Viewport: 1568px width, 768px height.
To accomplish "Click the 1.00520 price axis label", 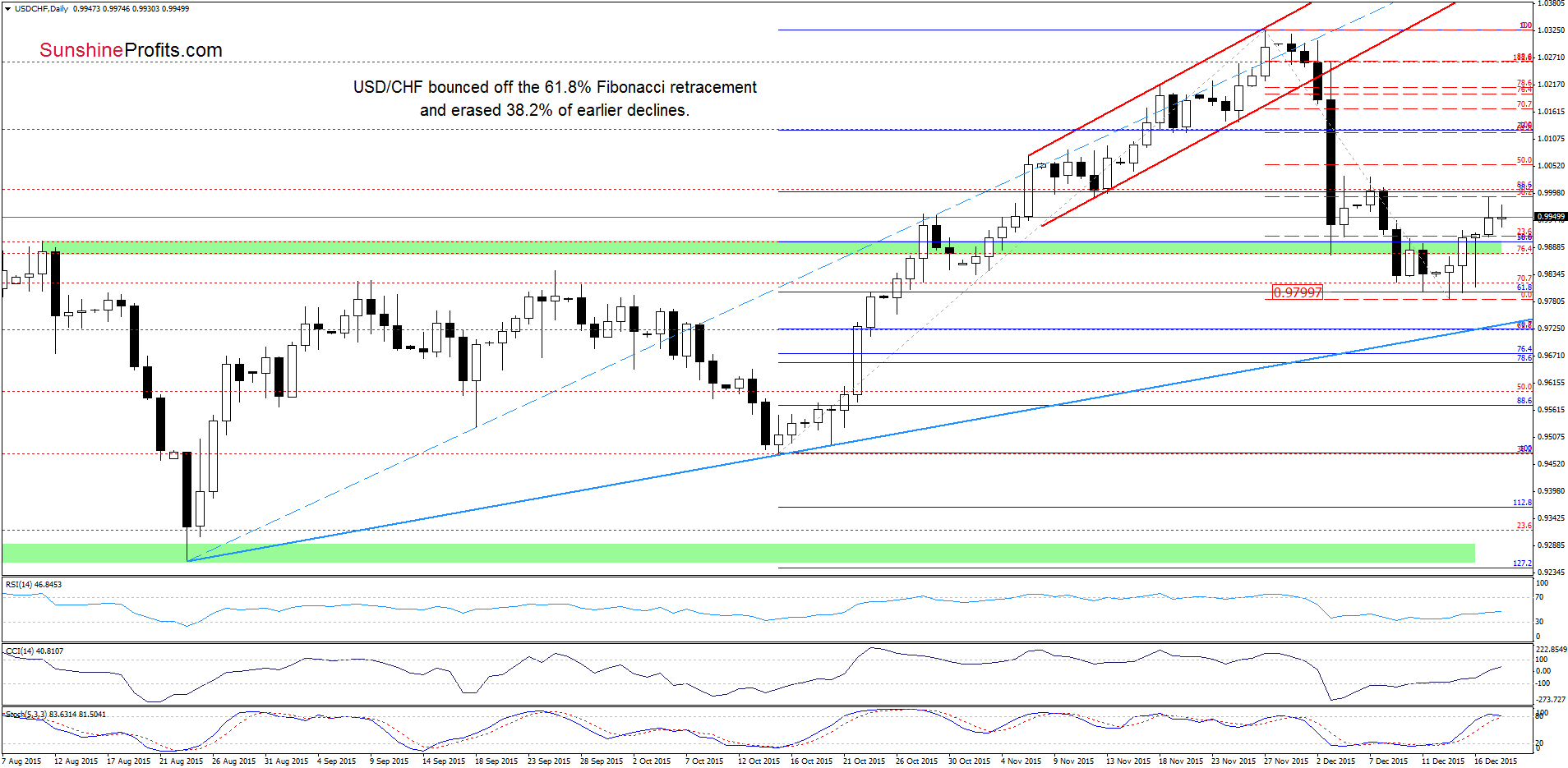I will 1551,165.
